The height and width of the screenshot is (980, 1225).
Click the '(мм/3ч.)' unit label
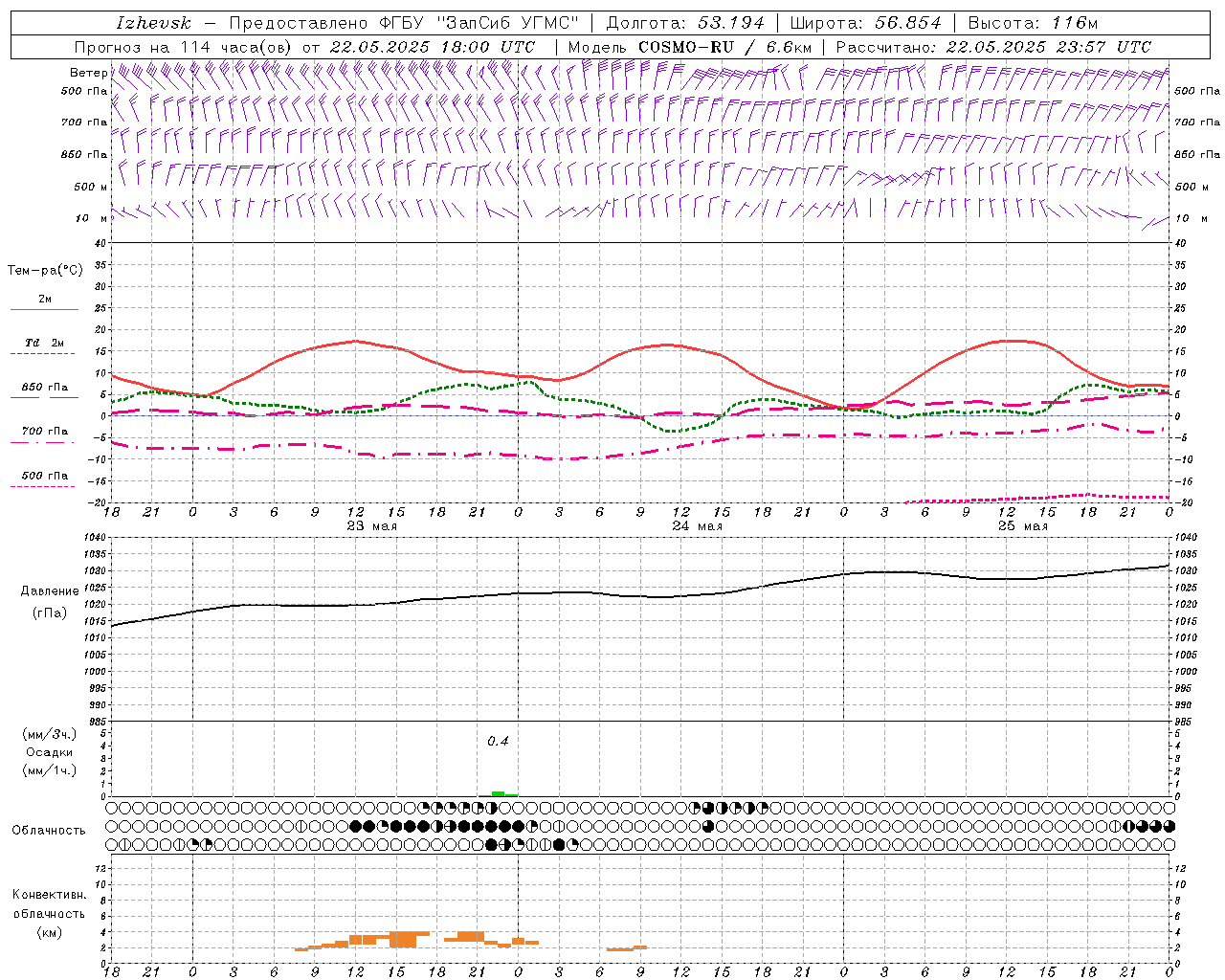click(x=49, y=734)
